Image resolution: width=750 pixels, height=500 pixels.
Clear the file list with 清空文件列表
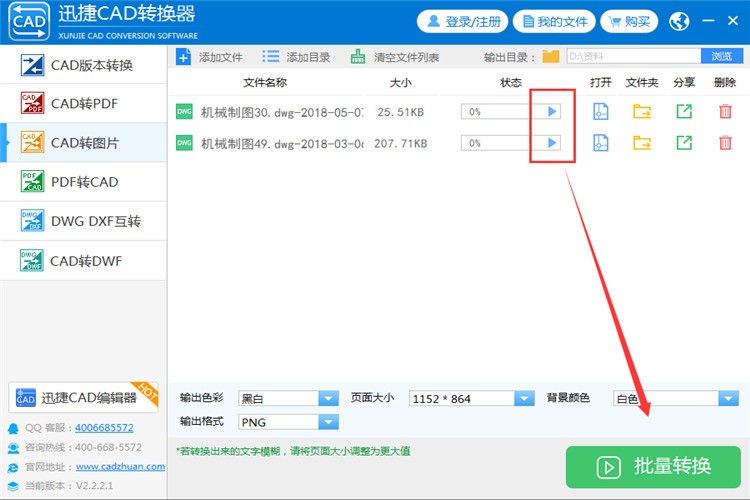[395, 57]
